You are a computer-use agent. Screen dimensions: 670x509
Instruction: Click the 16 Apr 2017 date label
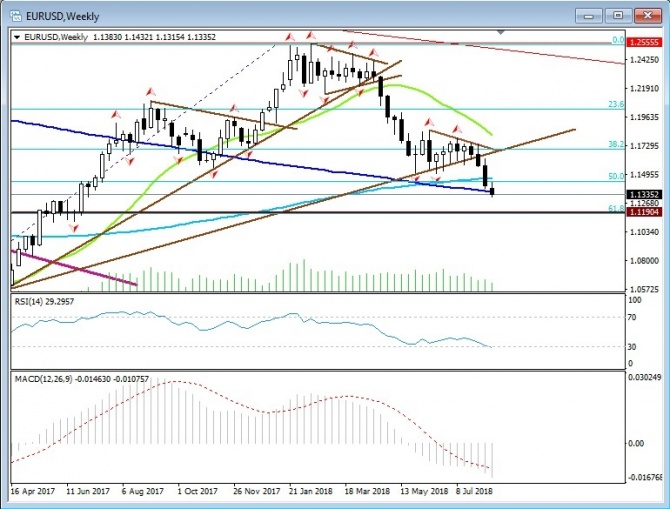(33, 491)
